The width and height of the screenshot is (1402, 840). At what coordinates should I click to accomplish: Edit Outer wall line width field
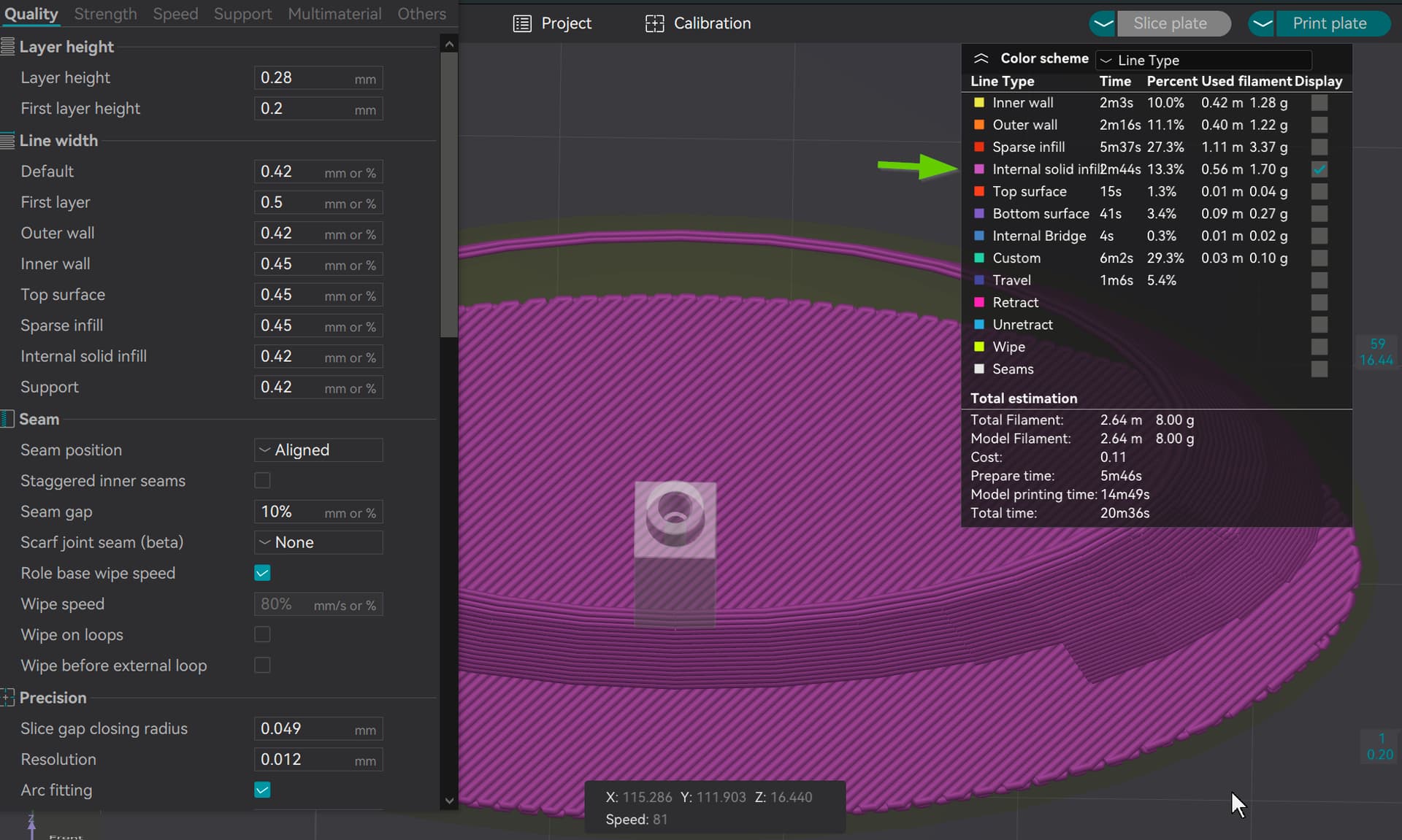pyautogui.click(x=318, y=234)
